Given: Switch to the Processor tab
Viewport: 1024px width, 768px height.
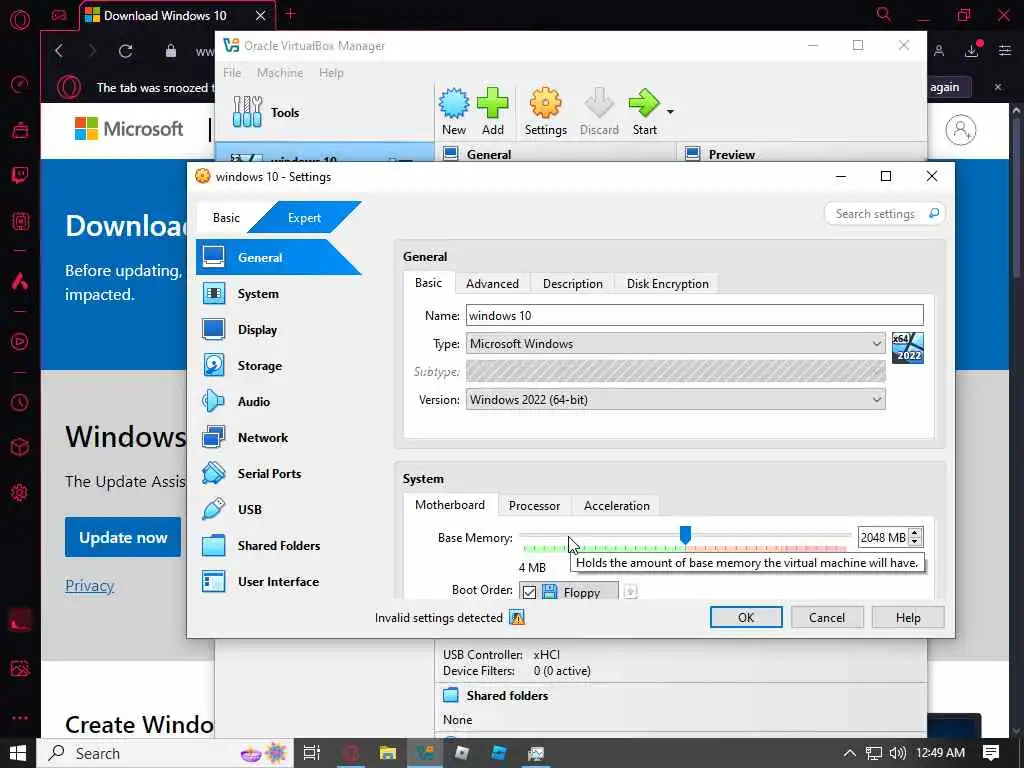Looking at the screenshot, I should tap(534, 505).
